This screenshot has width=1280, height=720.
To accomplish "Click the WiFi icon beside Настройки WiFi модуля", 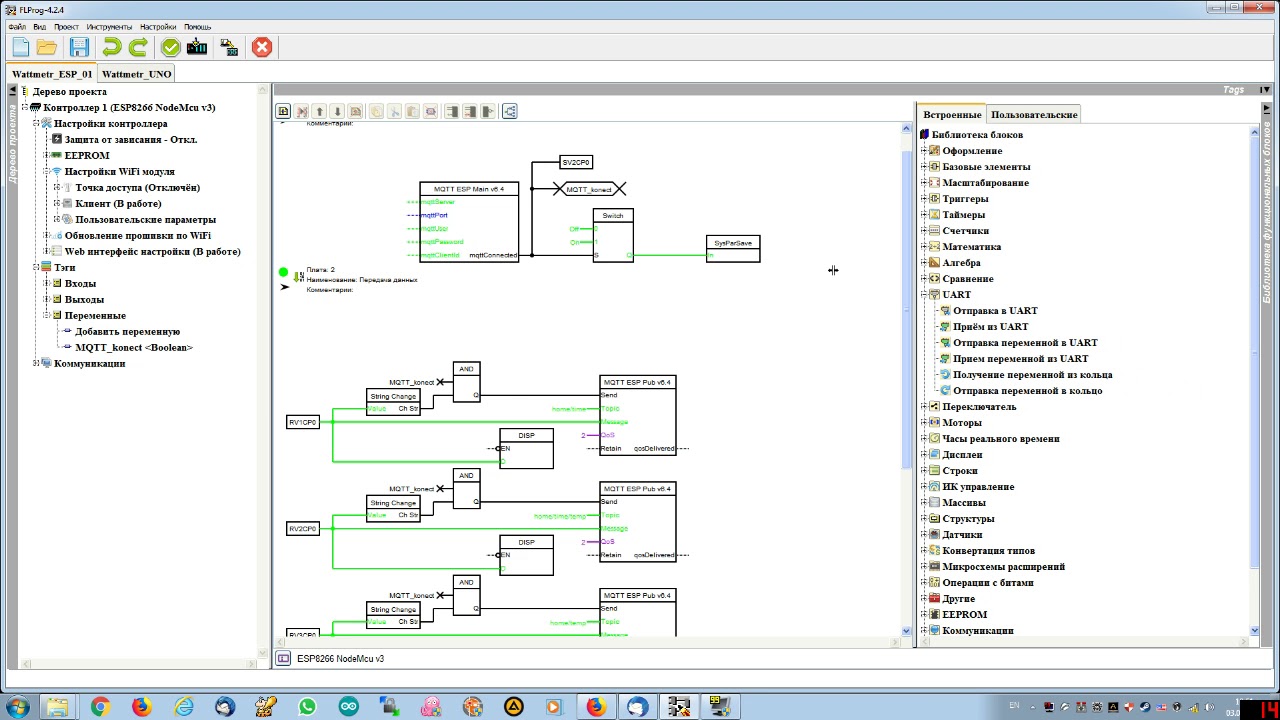I will [x=57, y=172].
